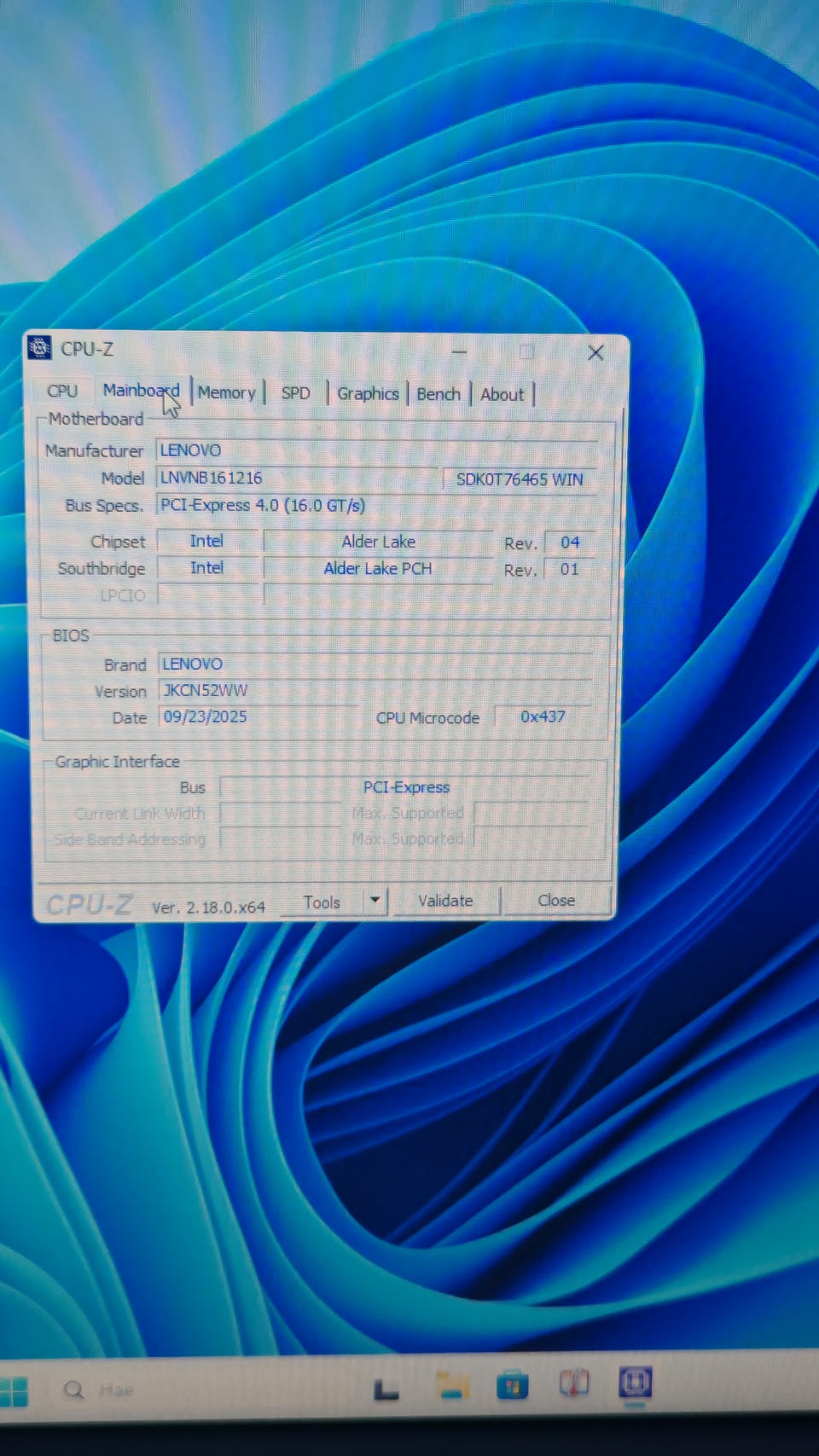Click southbridge revision value 01
The width and height of the screenshot is (819, 1456).
click(570, 569)
